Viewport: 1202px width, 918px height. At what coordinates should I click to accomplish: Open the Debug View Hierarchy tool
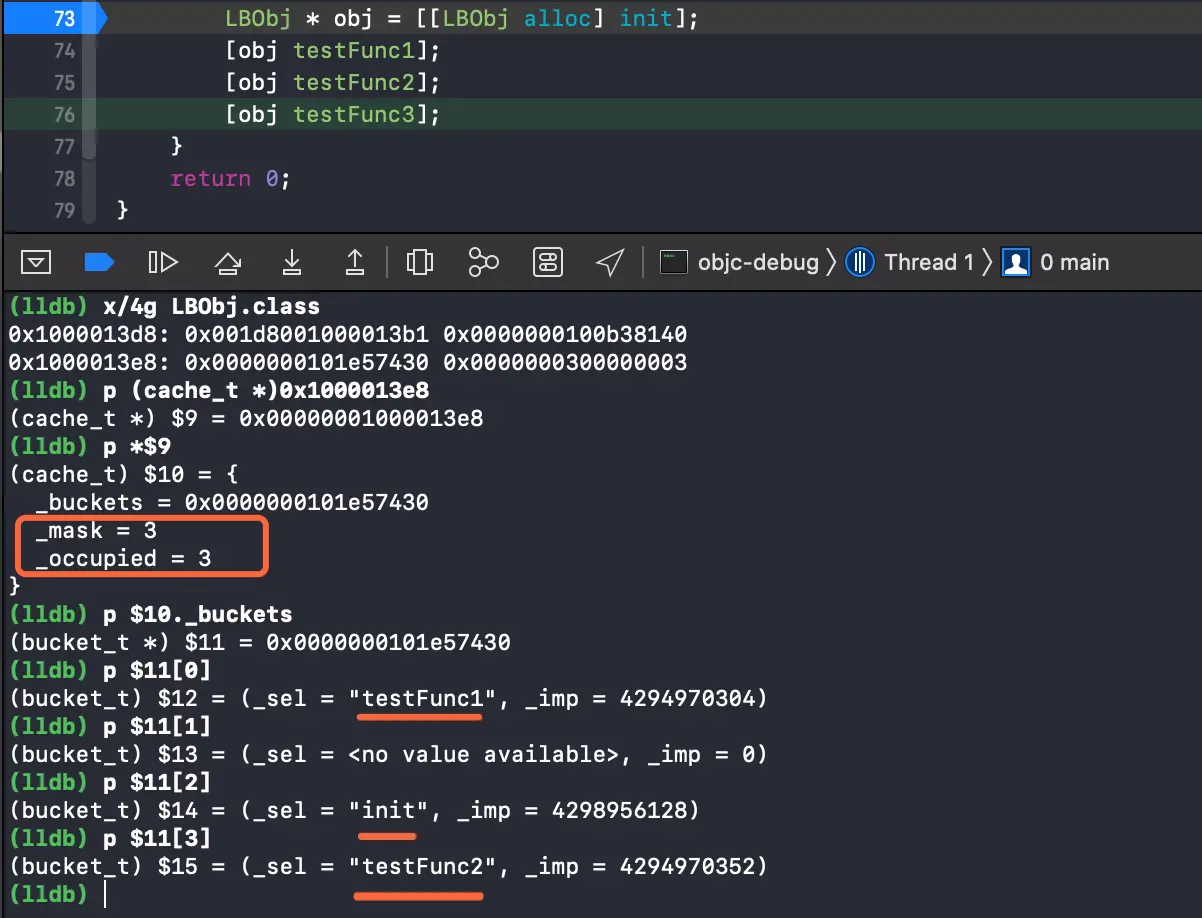pyautogui.click(x=420, y=262)
